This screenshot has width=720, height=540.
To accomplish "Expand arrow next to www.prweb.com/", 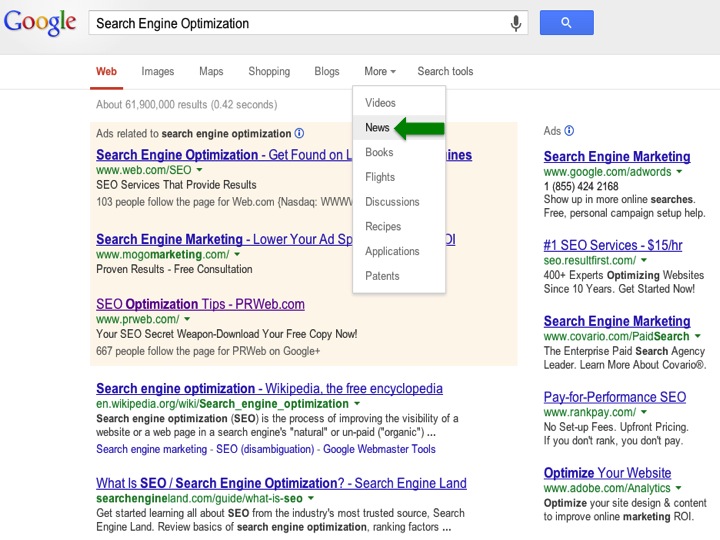I will [x=187, y=319].
